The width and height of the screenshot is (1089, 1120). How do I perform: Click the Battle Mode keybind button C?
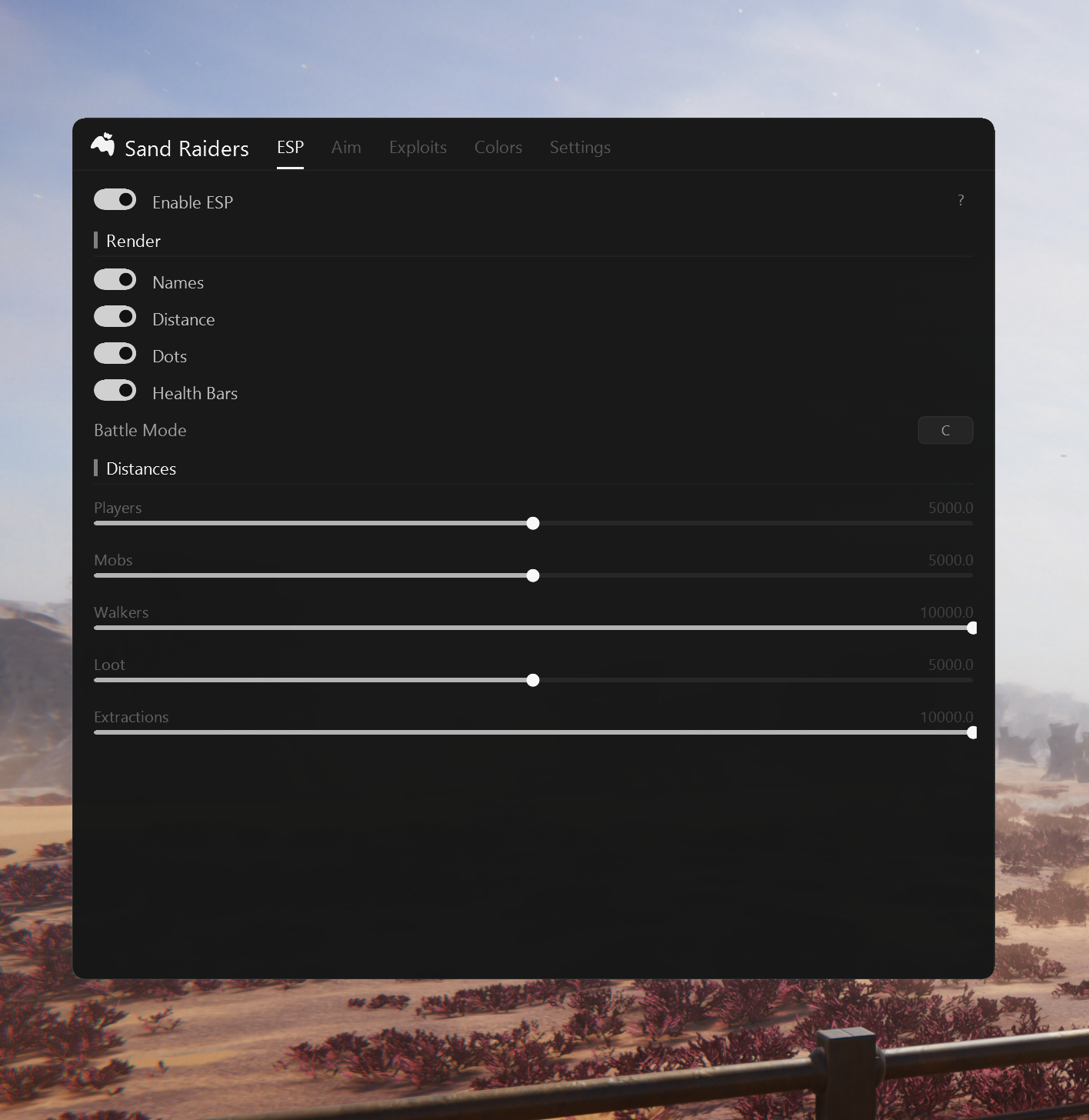click(x=945, y=430)
